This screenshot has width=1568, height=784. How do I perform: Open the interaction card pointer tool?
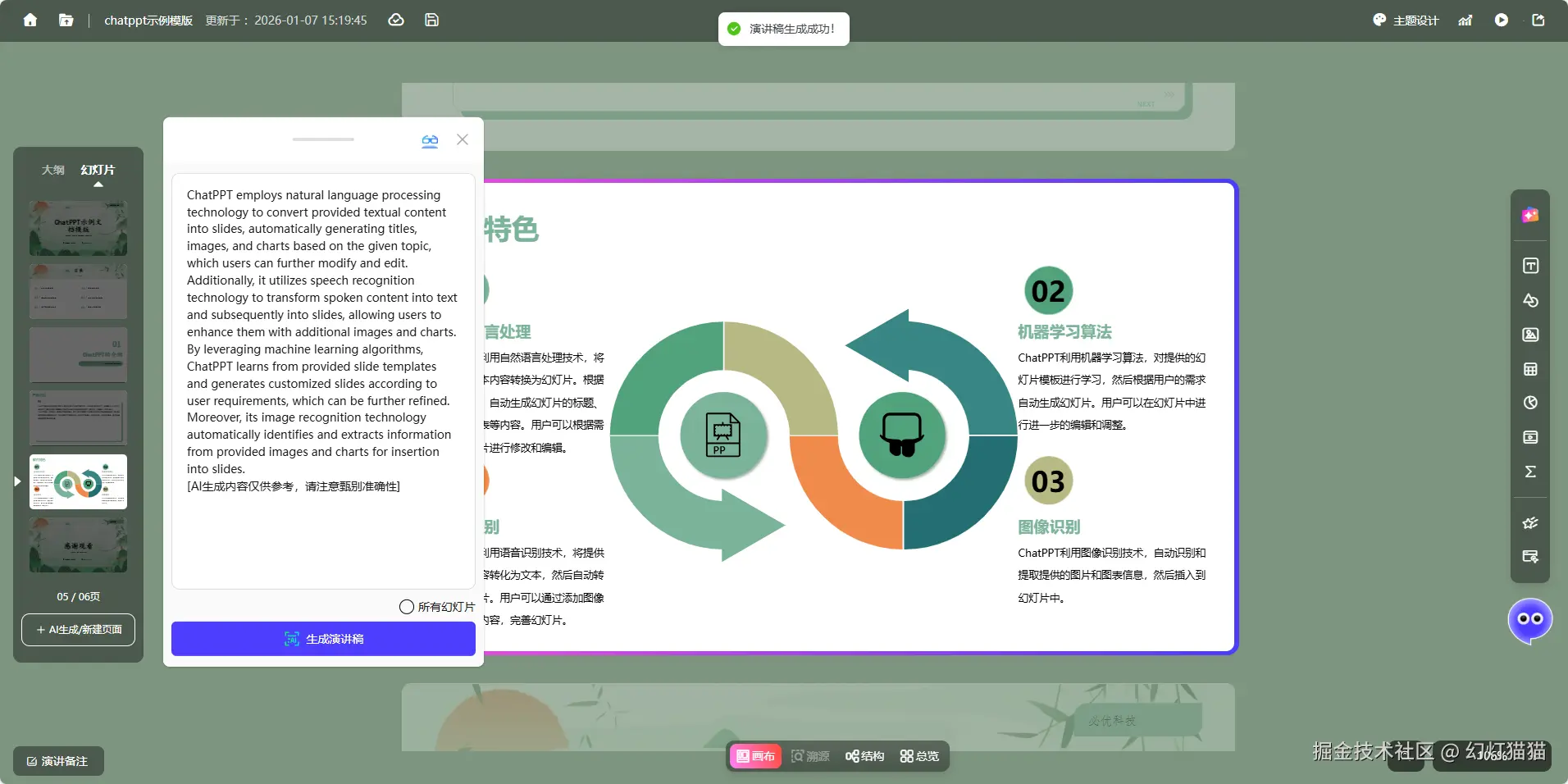[x=1530, y=557]
